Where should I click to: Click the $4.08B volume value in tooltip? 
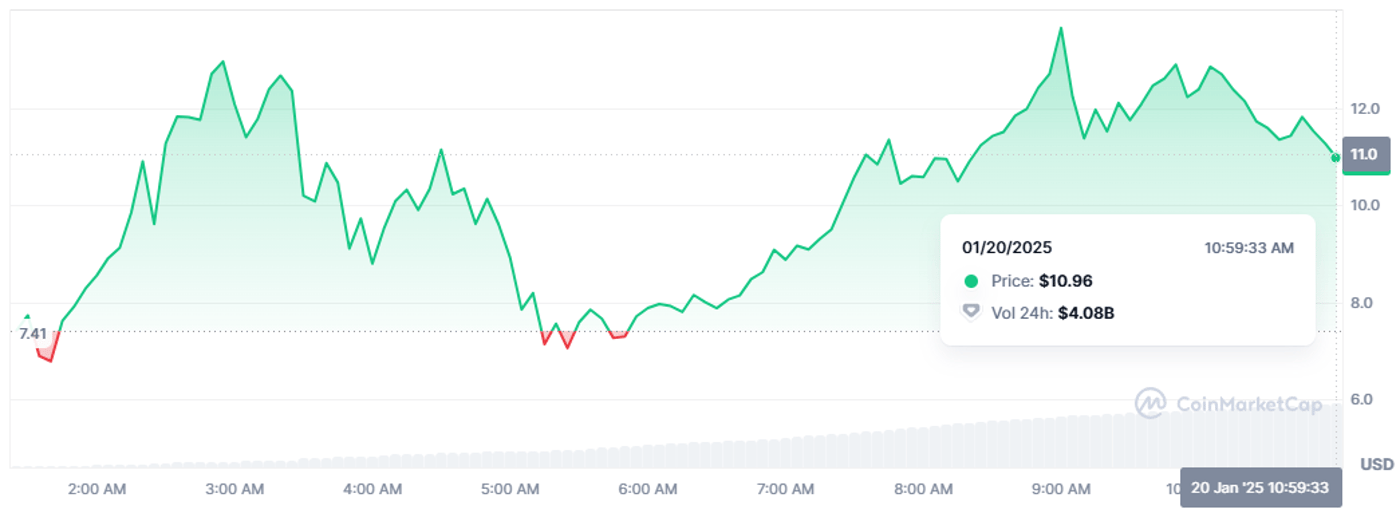click(1086, 313)
